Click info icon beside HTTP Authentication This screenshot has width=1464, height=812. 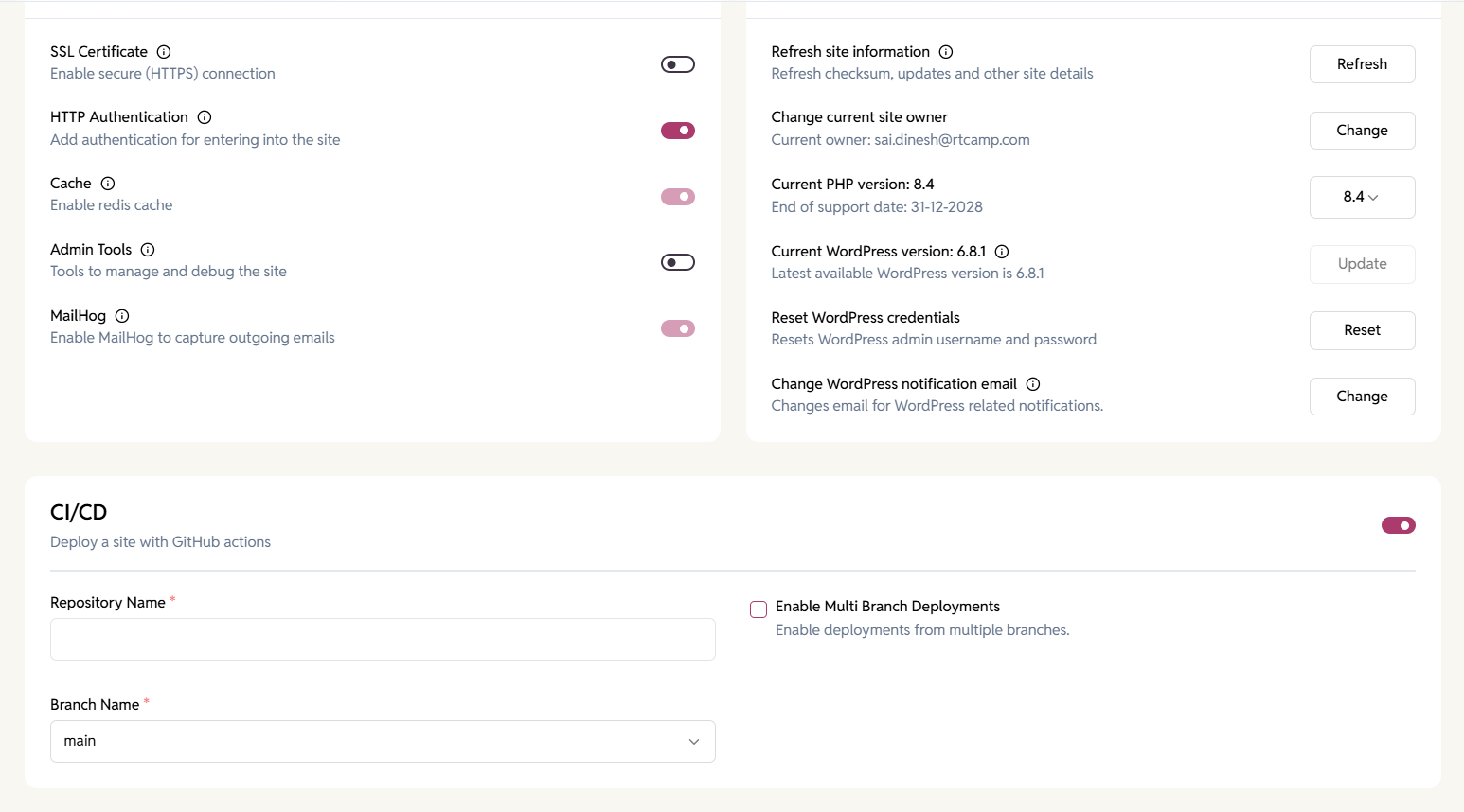tap(205, 117)
